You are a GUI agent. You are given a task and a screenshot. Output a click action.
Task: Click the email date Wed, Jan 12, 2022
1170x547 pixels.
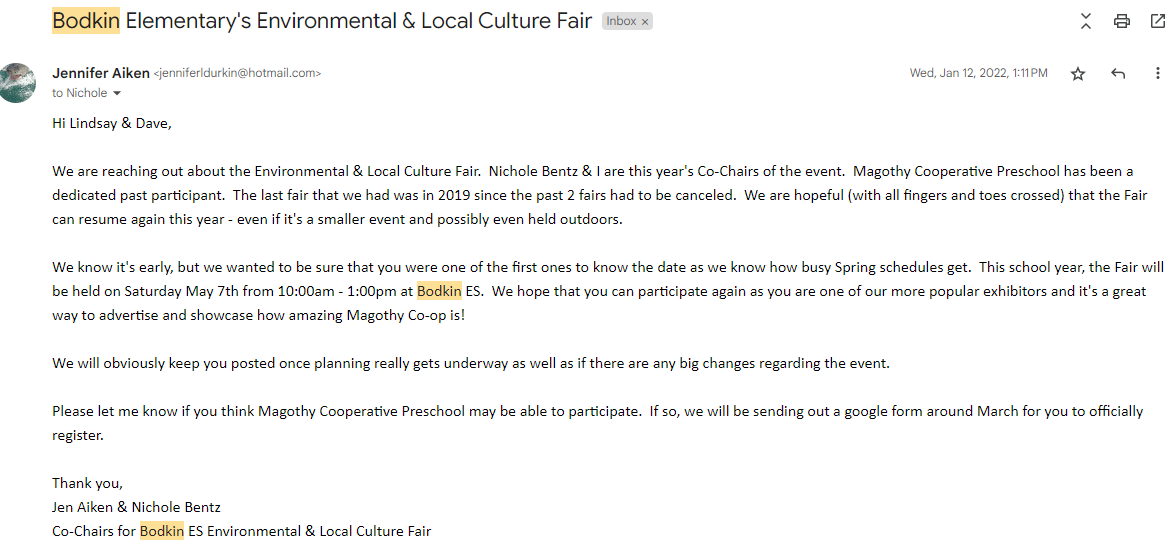pyautogui.click(x=978, y=73)
